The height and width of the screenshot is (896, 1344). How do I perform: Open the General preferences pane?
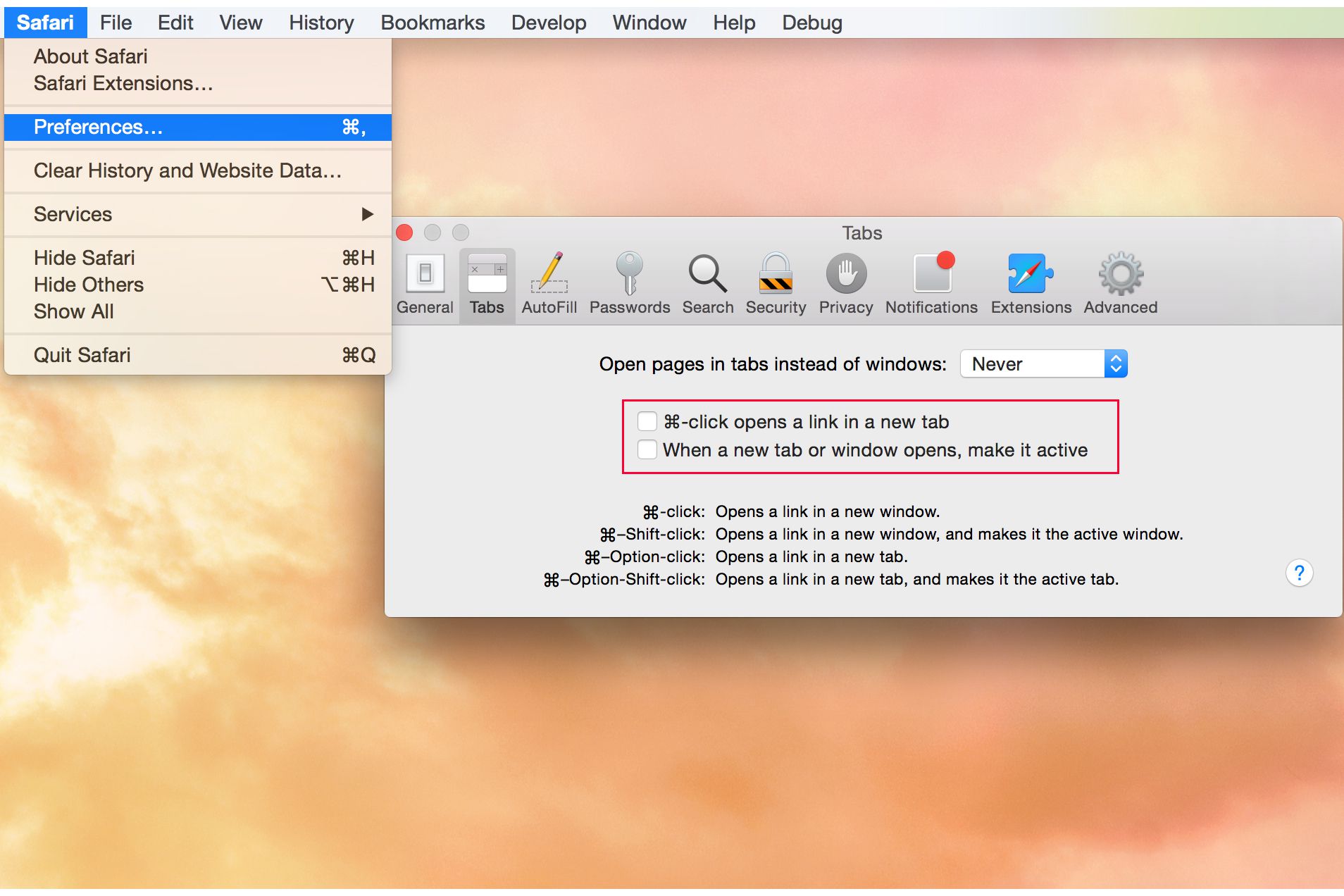point(425,284)
